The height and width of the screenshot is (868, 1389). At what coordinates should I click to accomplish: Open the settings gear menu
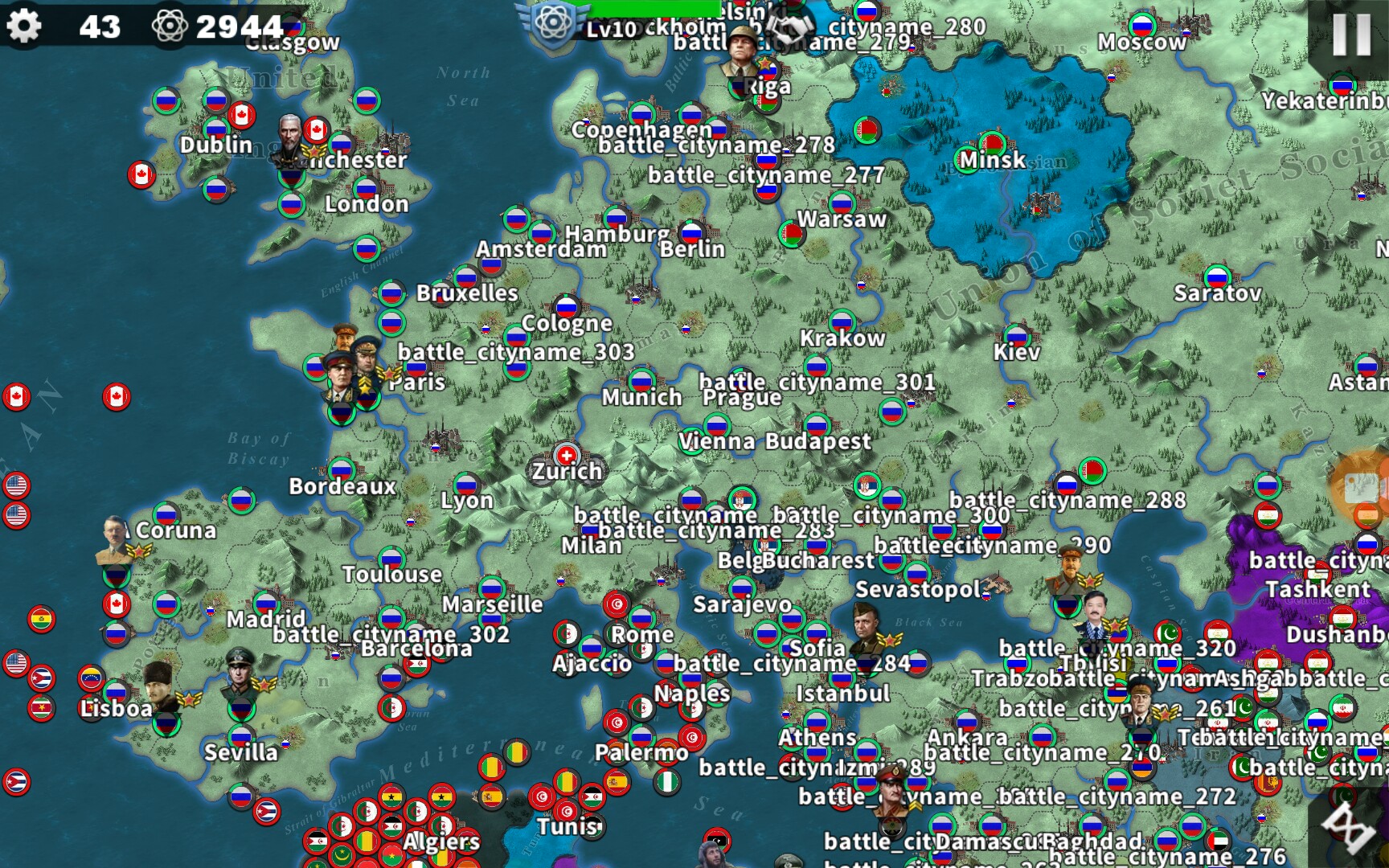24,26
